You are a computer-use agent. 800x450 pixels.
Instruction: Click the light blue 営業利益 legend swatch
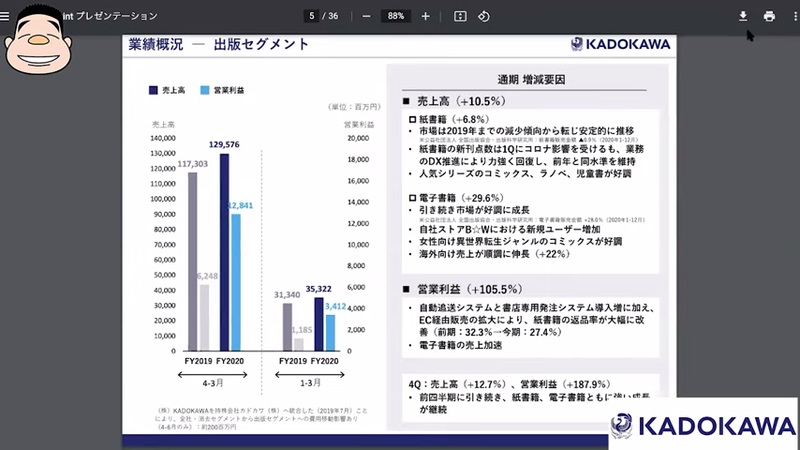pyautogui.click(x=205, y=90)
